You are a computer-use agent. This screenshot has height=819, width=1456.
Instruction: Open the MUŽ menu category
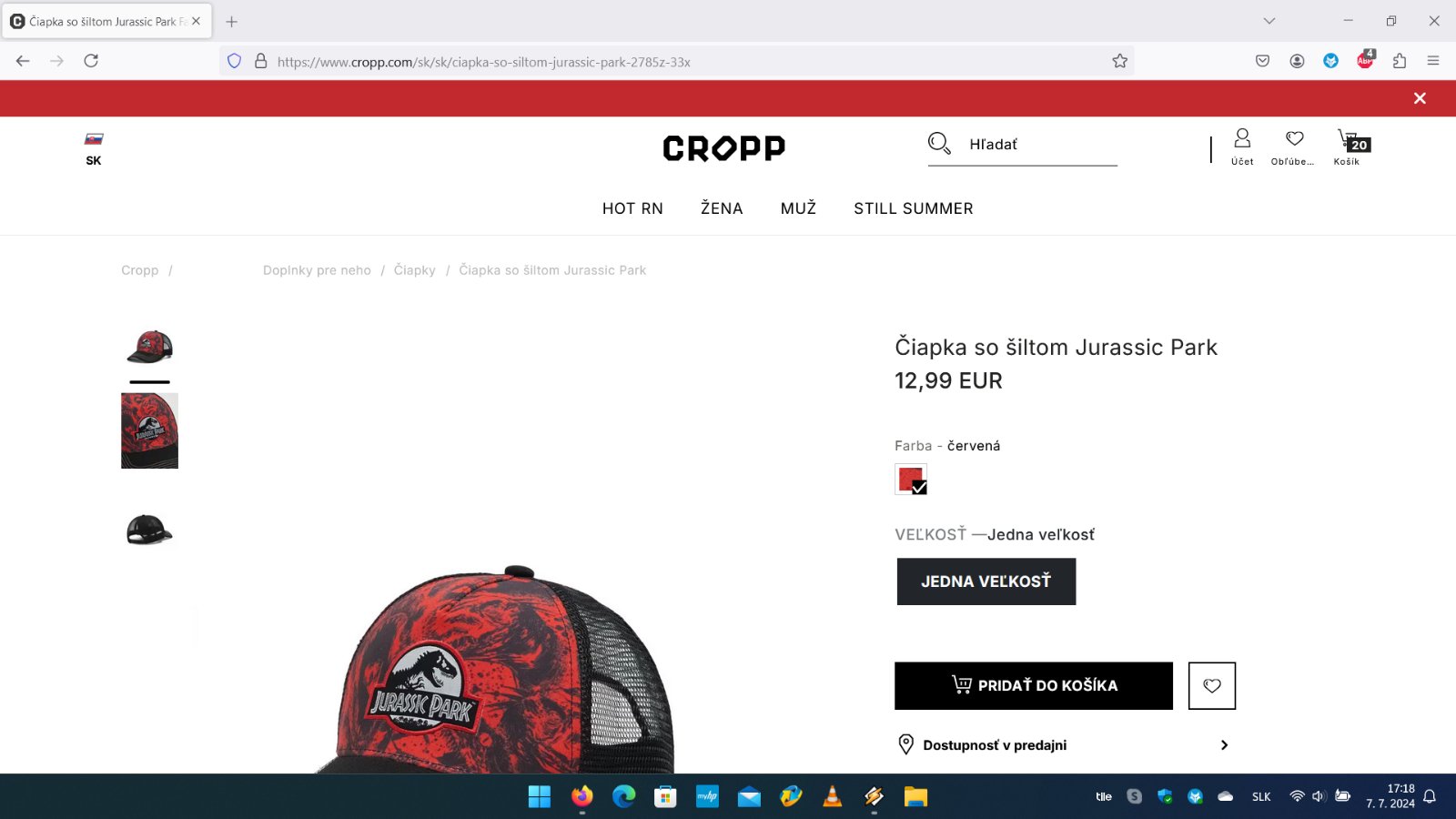click(x=798, y=208)
